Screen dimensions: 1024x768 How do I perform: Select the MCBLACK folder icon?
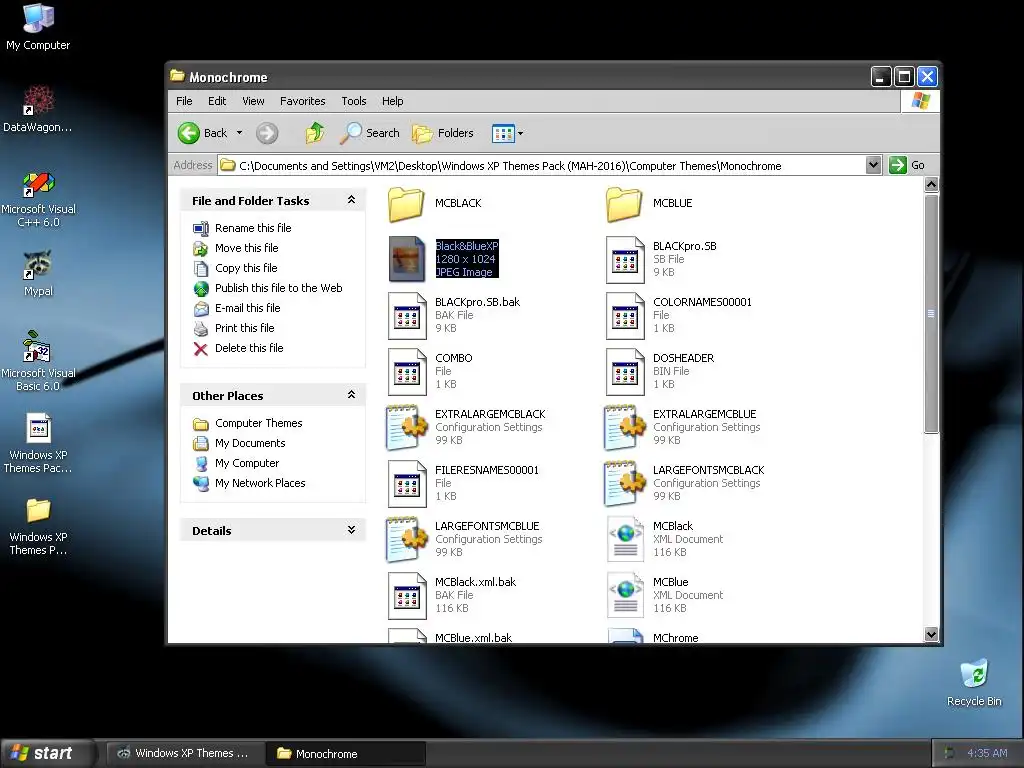click(x=406, y=204)
